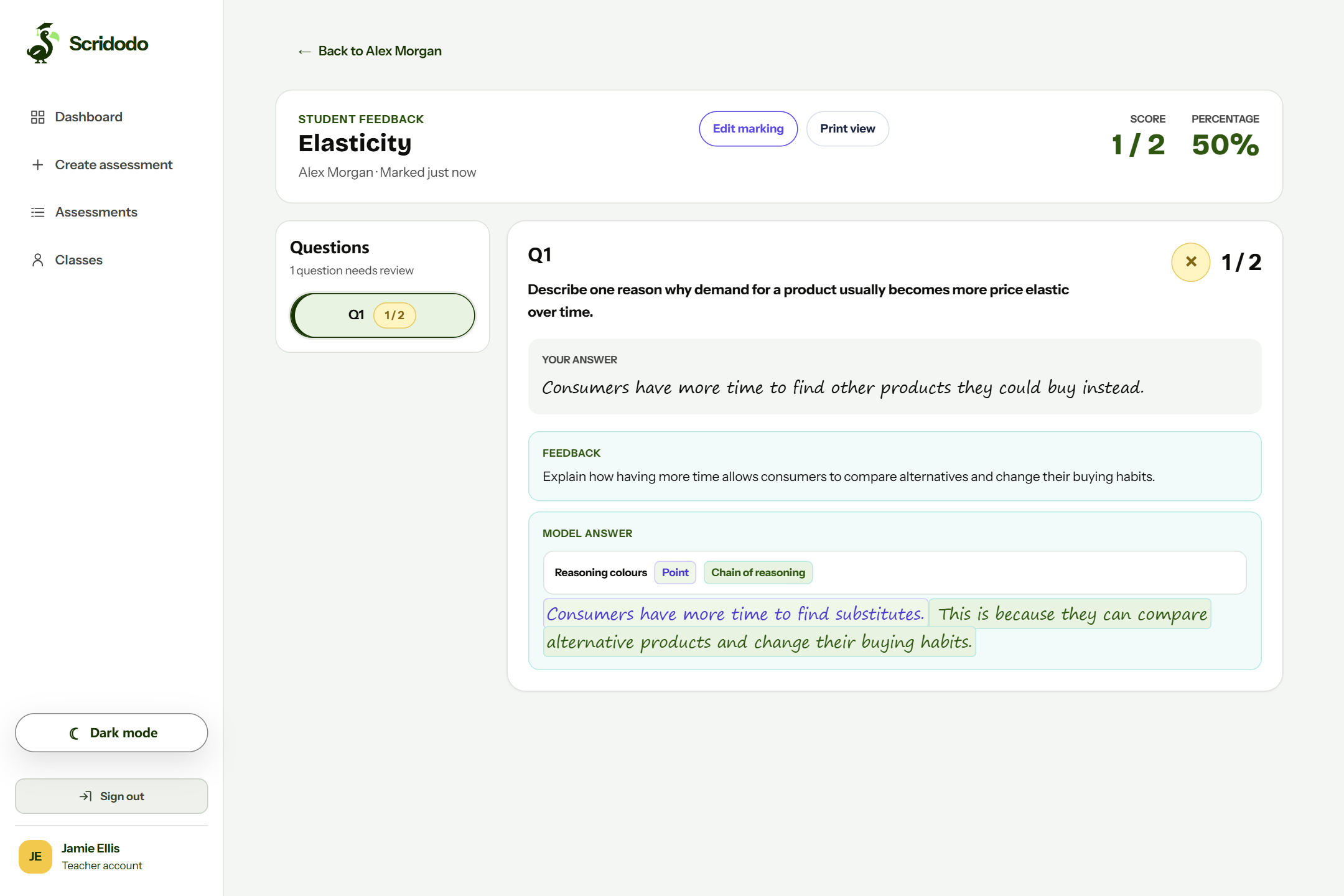Viewport: 1344px width, 896px height.
Task: Click the feedback explanation sentence
Action: click(849, 477)
